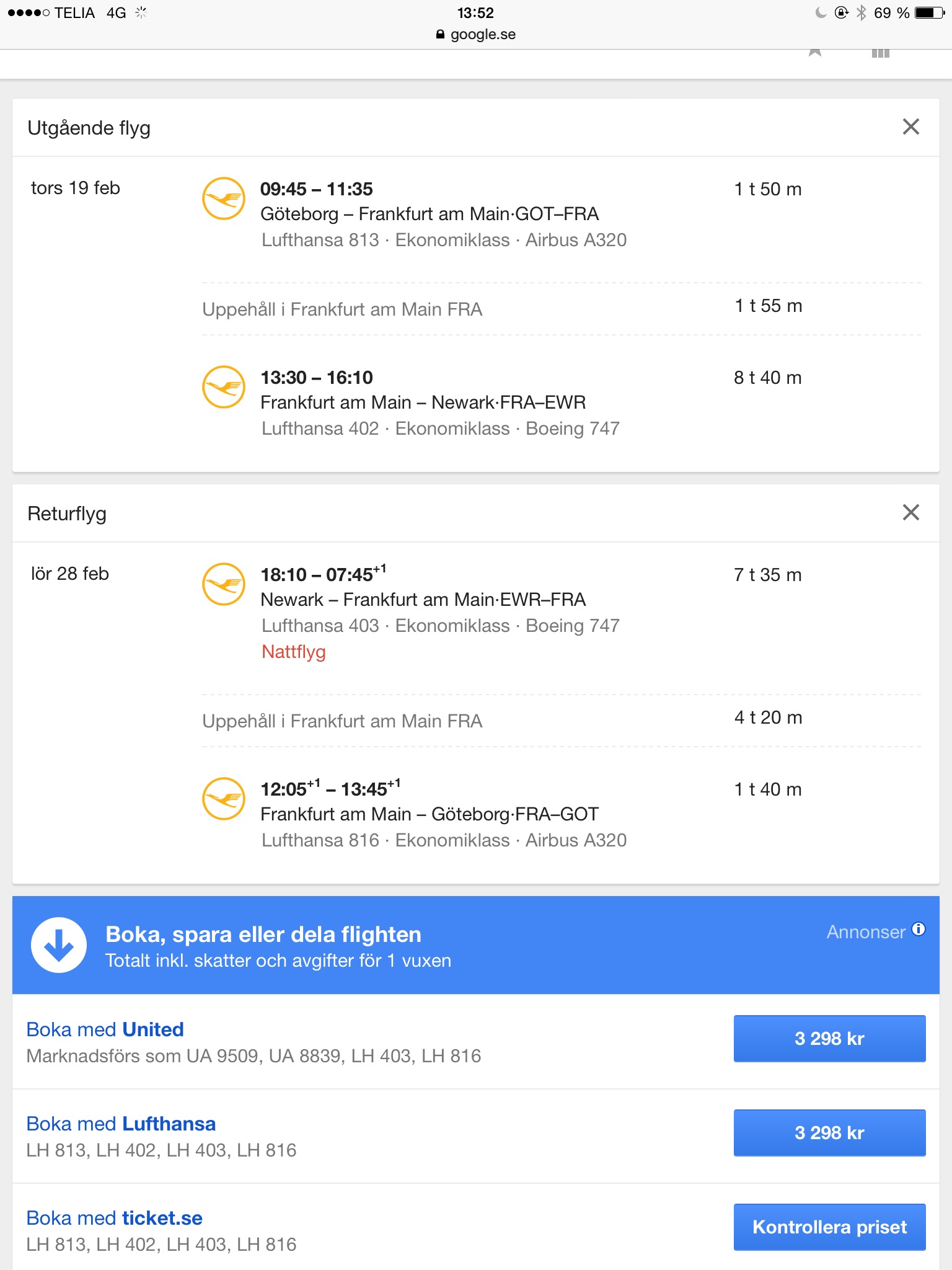Open the Boka med United link
Image resolution: width=952 pixels, height=1270 pixels.
click(x=105, y=1029)
